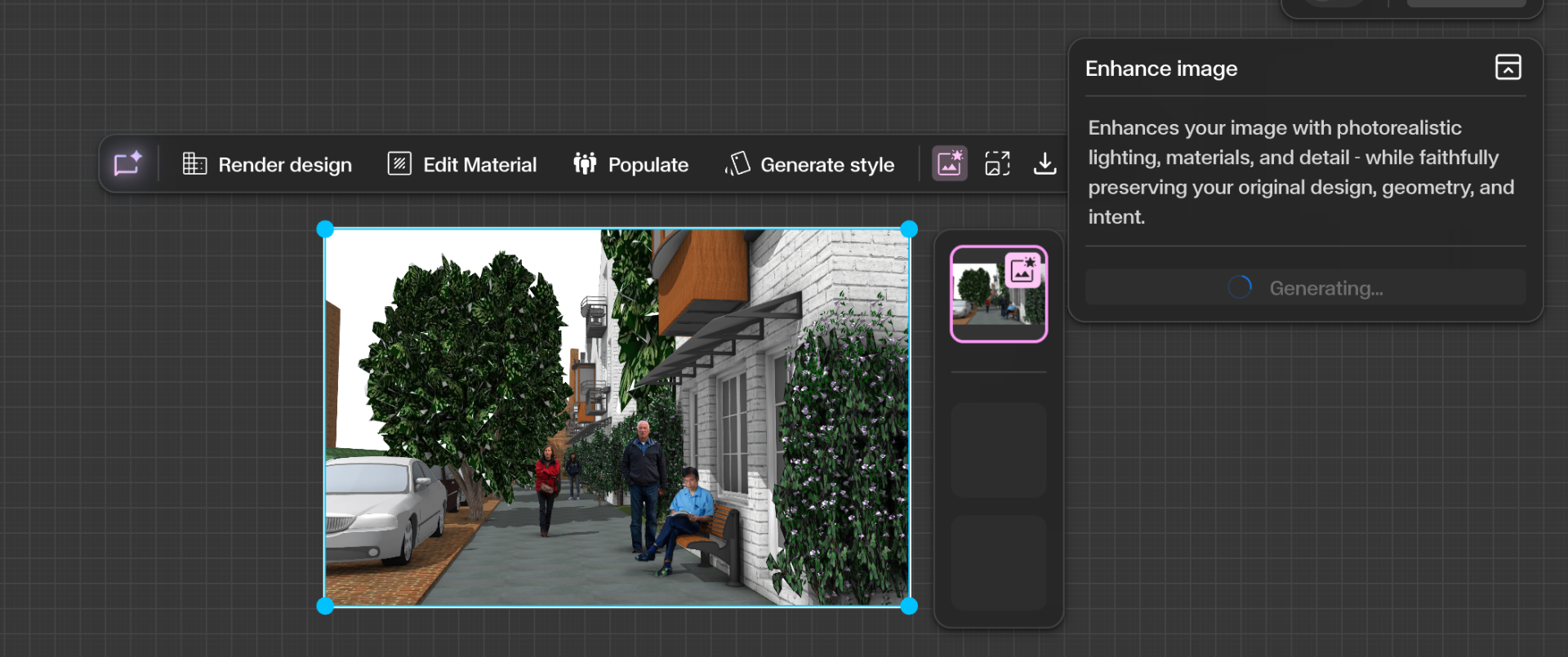Click the Edit Material label
Screen dimensions: 1568x657
[479, 165]
